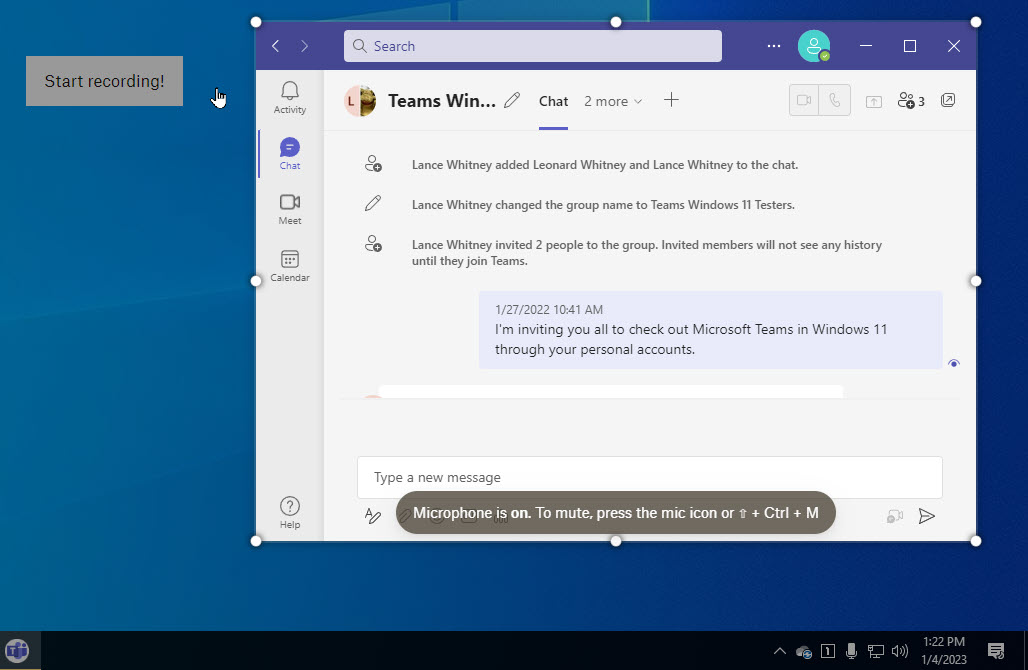
Task: Add a new tab with the plus
Action: coord(671,100)
